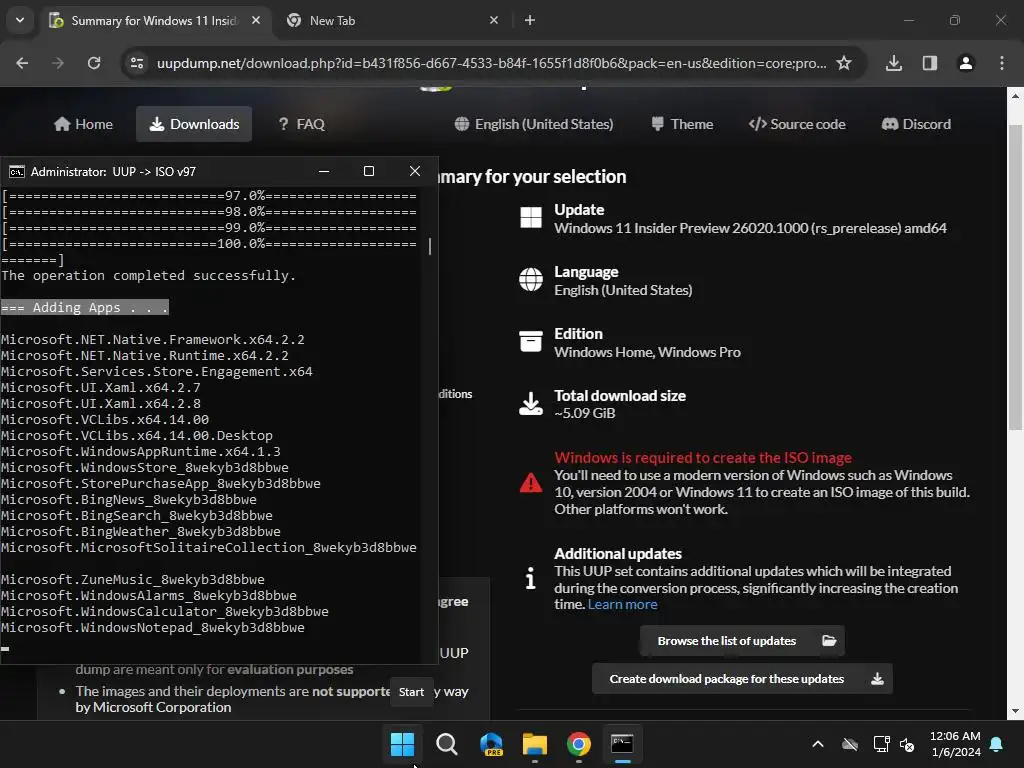Click the page scrollbar down arrow

[x=1015, y=711]
